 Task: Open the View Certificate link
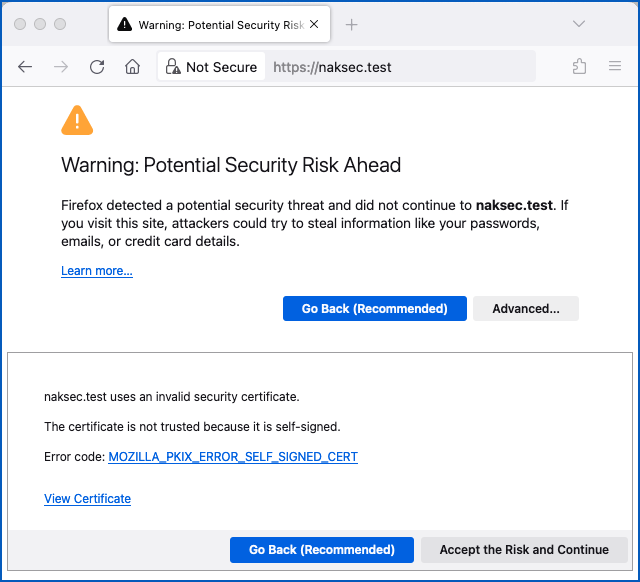pyautogui.click(x=87, y=499)
